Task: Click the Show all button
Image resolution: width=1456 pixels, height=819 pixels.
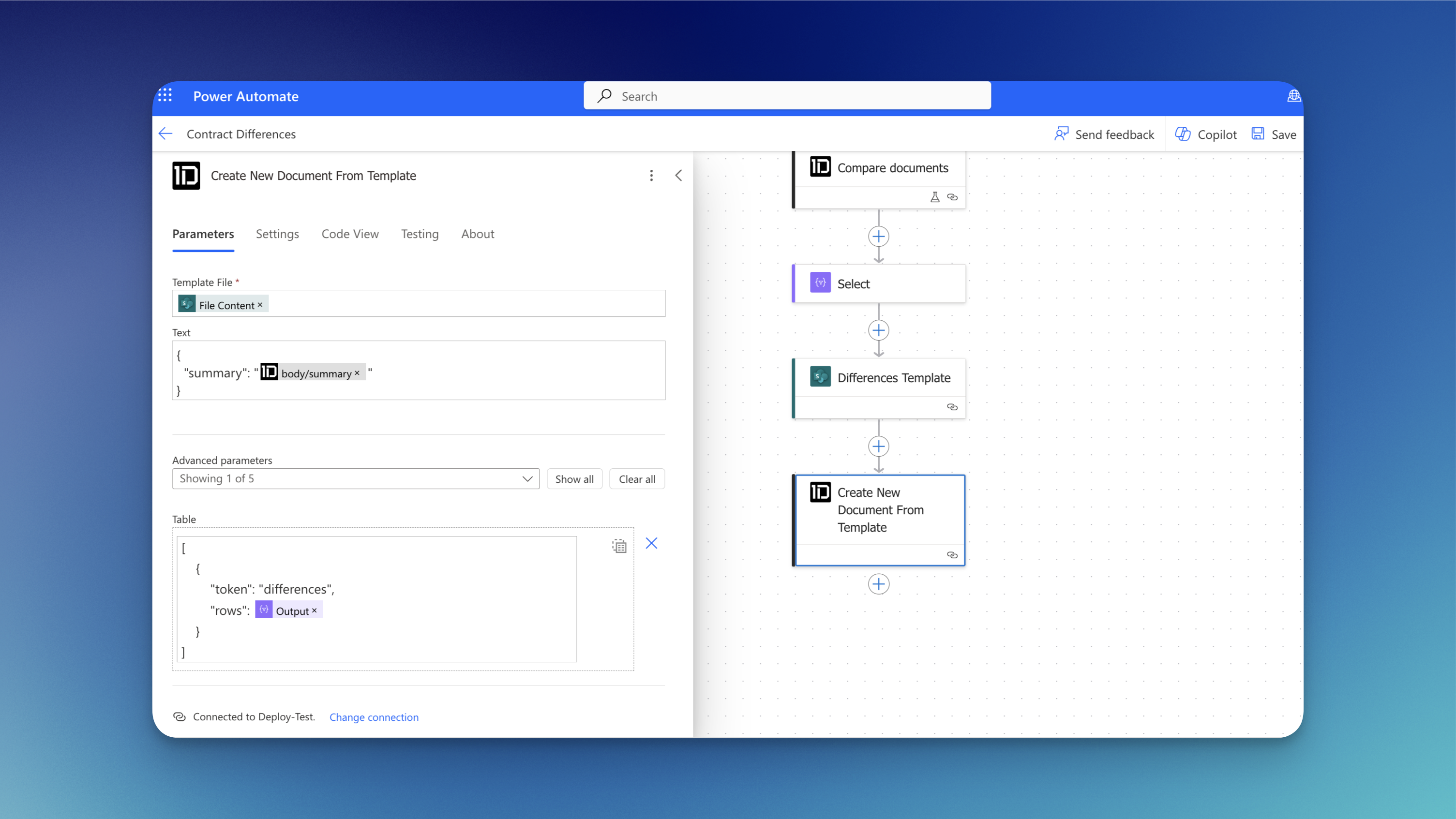Action: (x=574, y=479)
